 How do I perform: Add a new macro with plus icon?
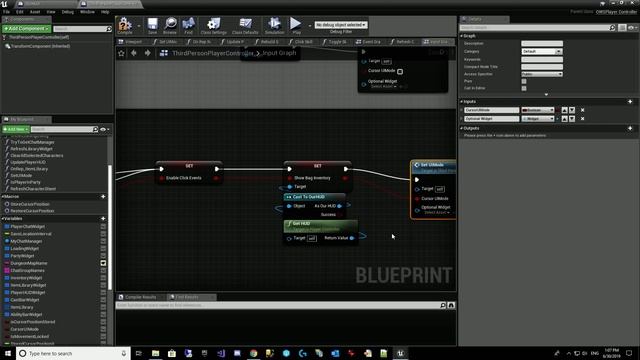[103, 197]
